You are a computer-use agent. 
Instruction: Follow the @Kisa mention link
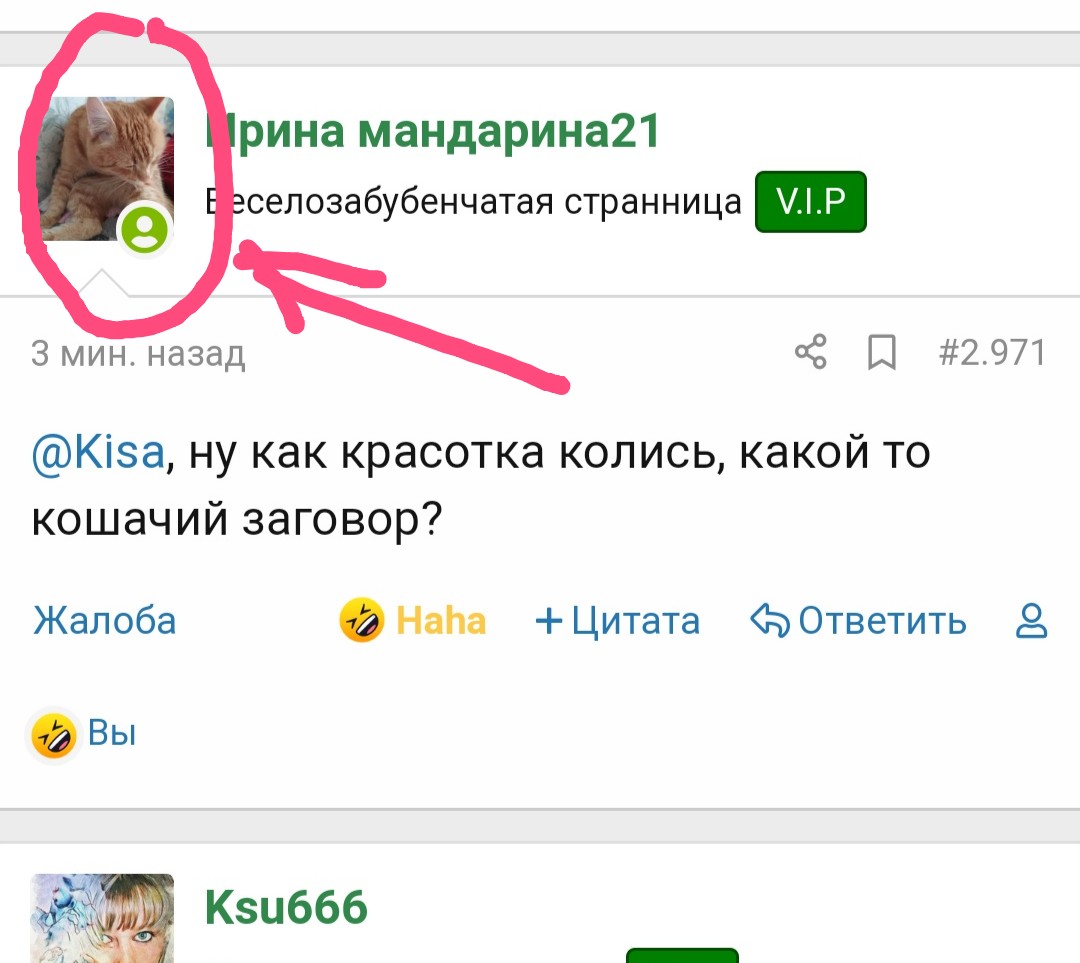pyautogui.click(x=98, y=453)
